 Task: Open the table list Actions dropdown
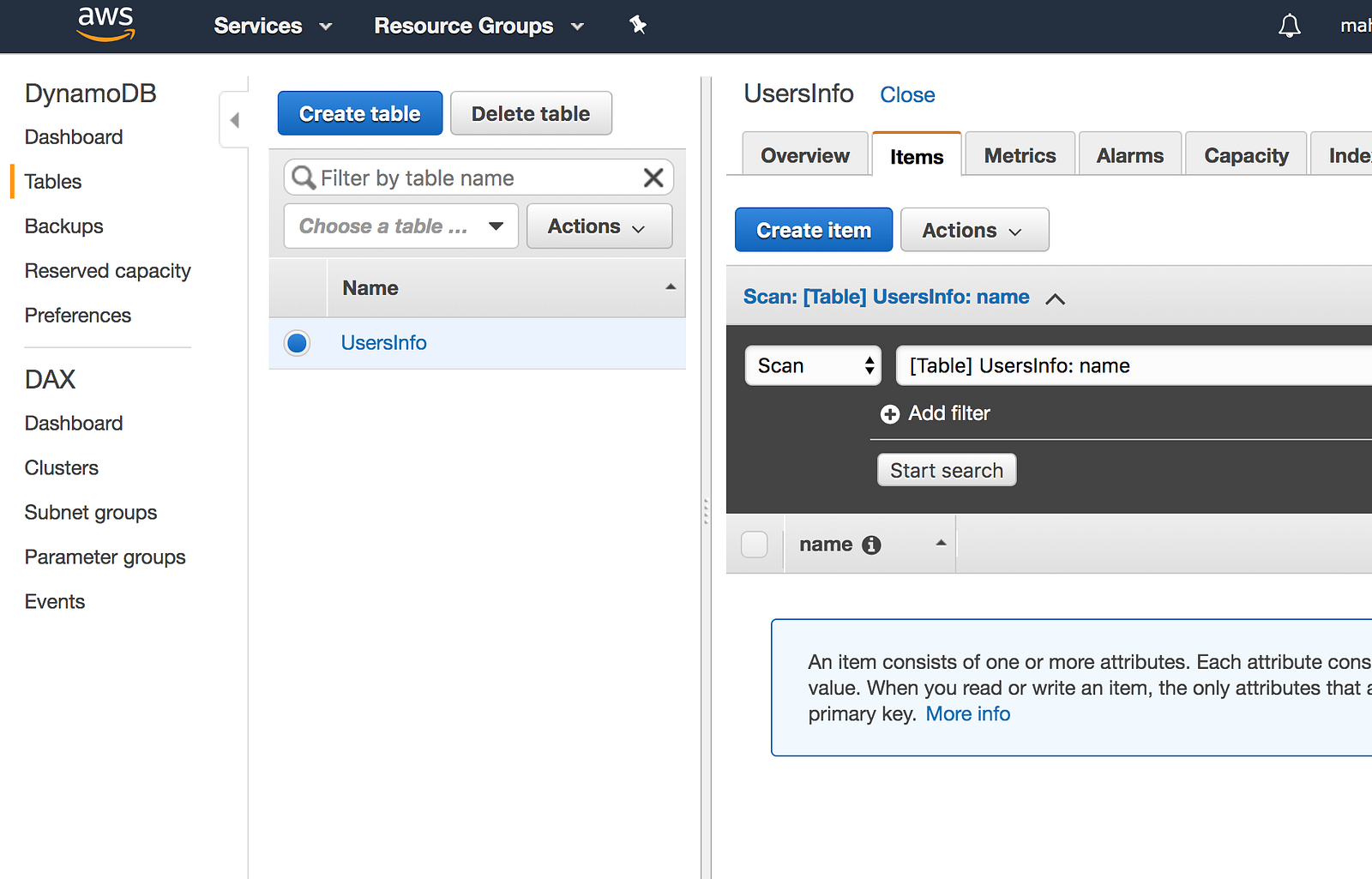[599, 226]
